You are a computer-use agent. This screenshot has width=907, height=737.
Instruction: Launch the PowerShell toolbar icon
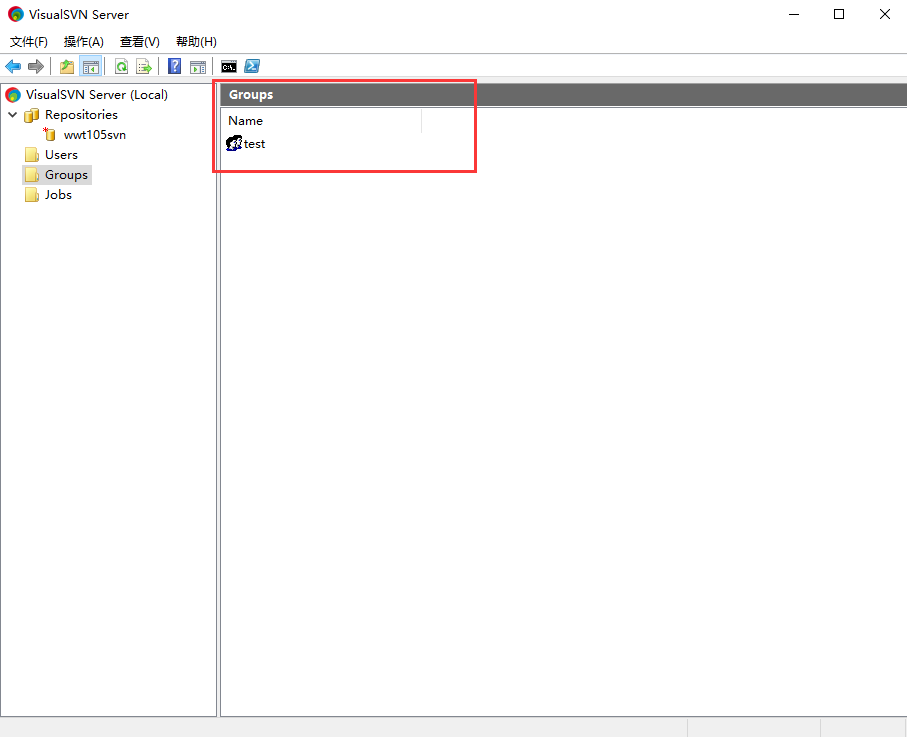pos(252,67)
